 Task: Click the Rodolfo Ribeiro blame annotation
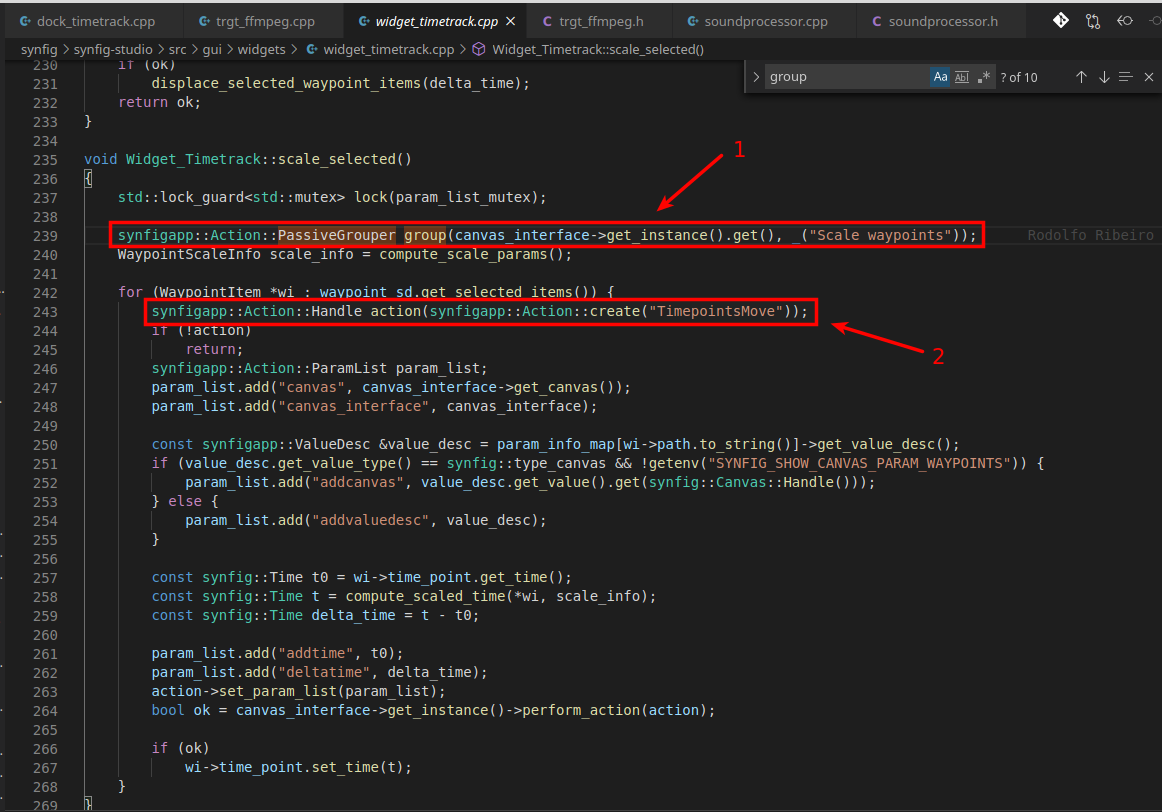coord(1090,236)
